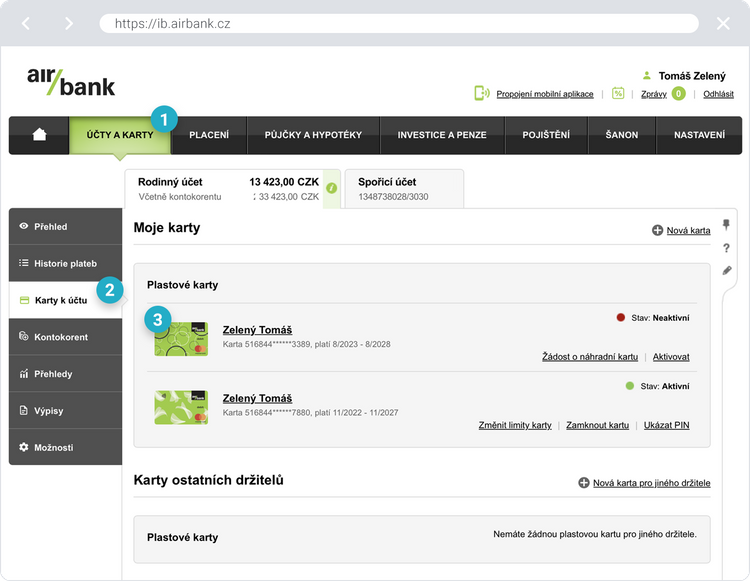Viewport: 750px width, 581px height.
Task: Click the pin icon on right edge
Action: point(727,225)
